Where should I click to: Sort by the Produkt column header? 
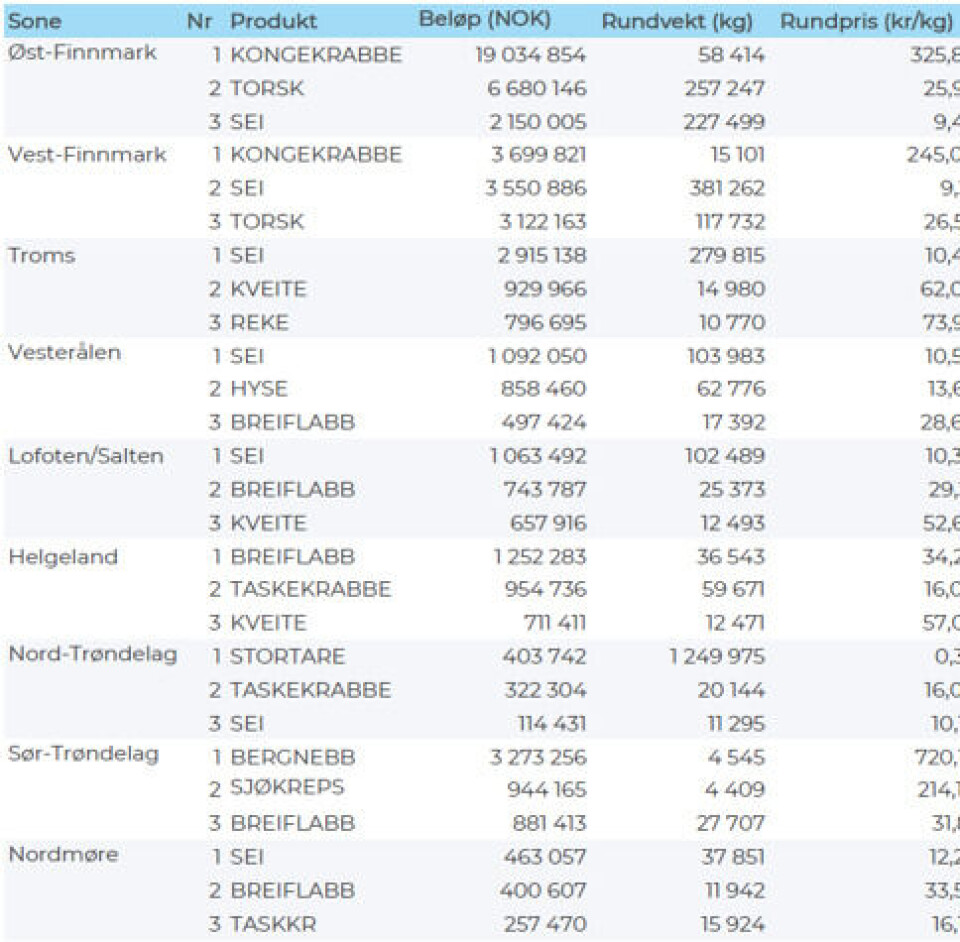click(273, 21)
